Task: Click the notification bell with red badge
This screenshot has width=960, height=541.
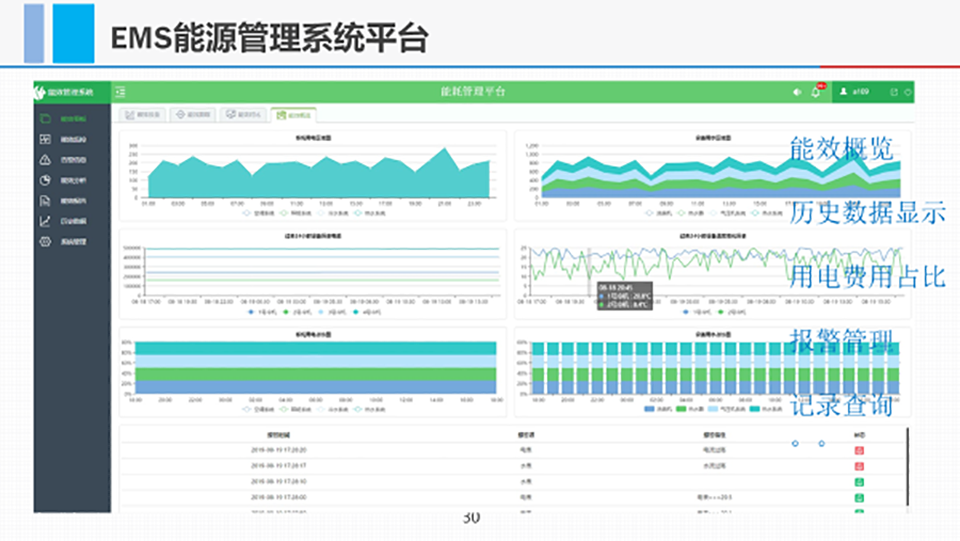Action: click(816, 92)
